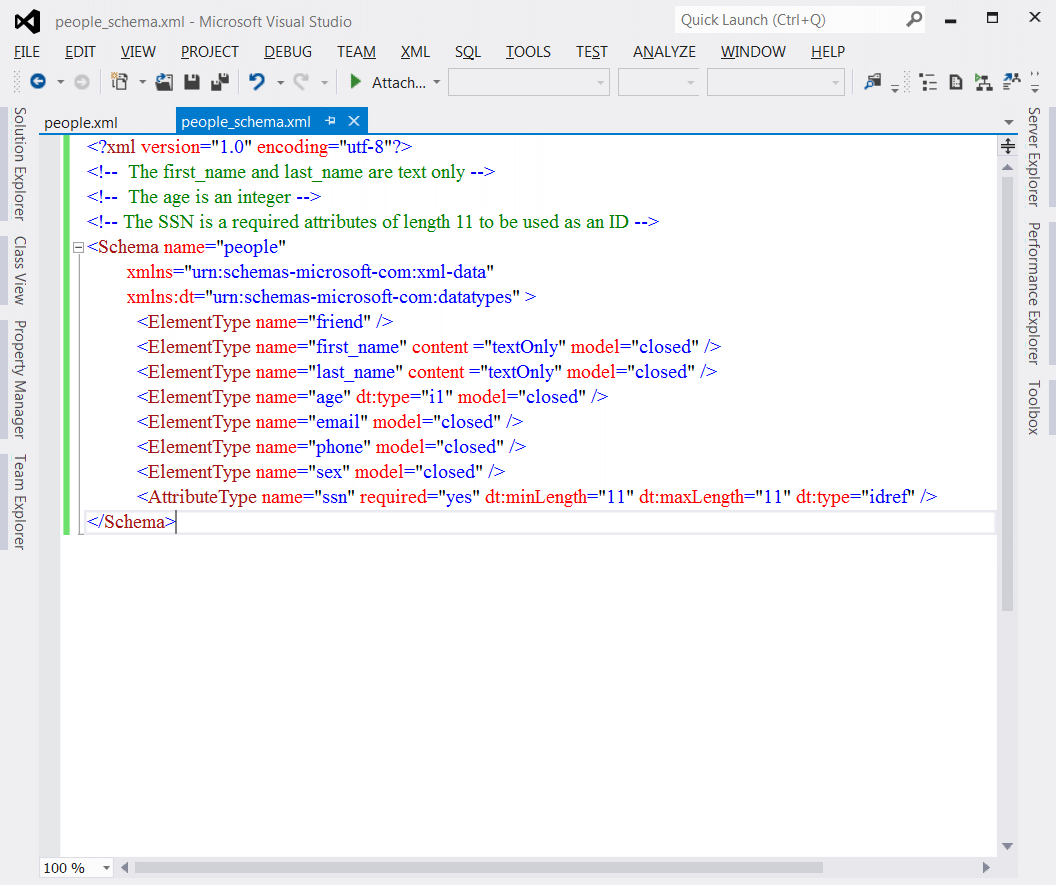1056x885 pixels.
Task: Click the Navigate Forward arrow icon
Action: 81,82
